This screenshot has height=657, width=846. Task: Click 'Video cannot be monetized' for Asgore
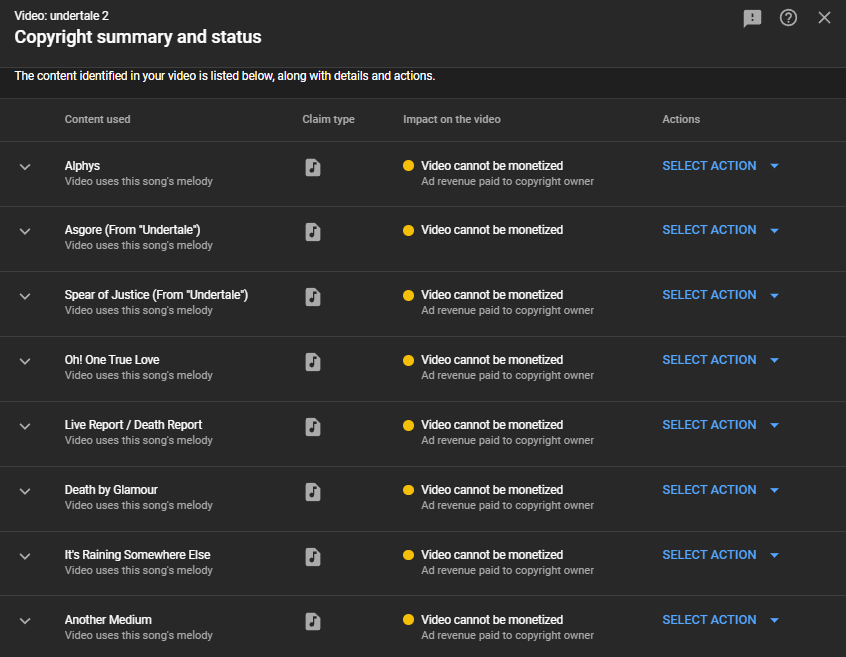492,230
